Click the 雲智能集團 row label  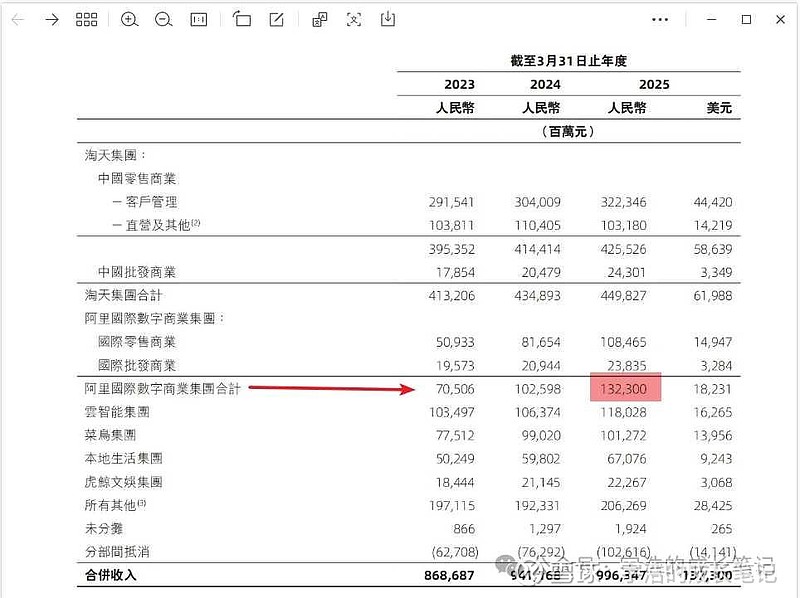[x=117, y=412]
